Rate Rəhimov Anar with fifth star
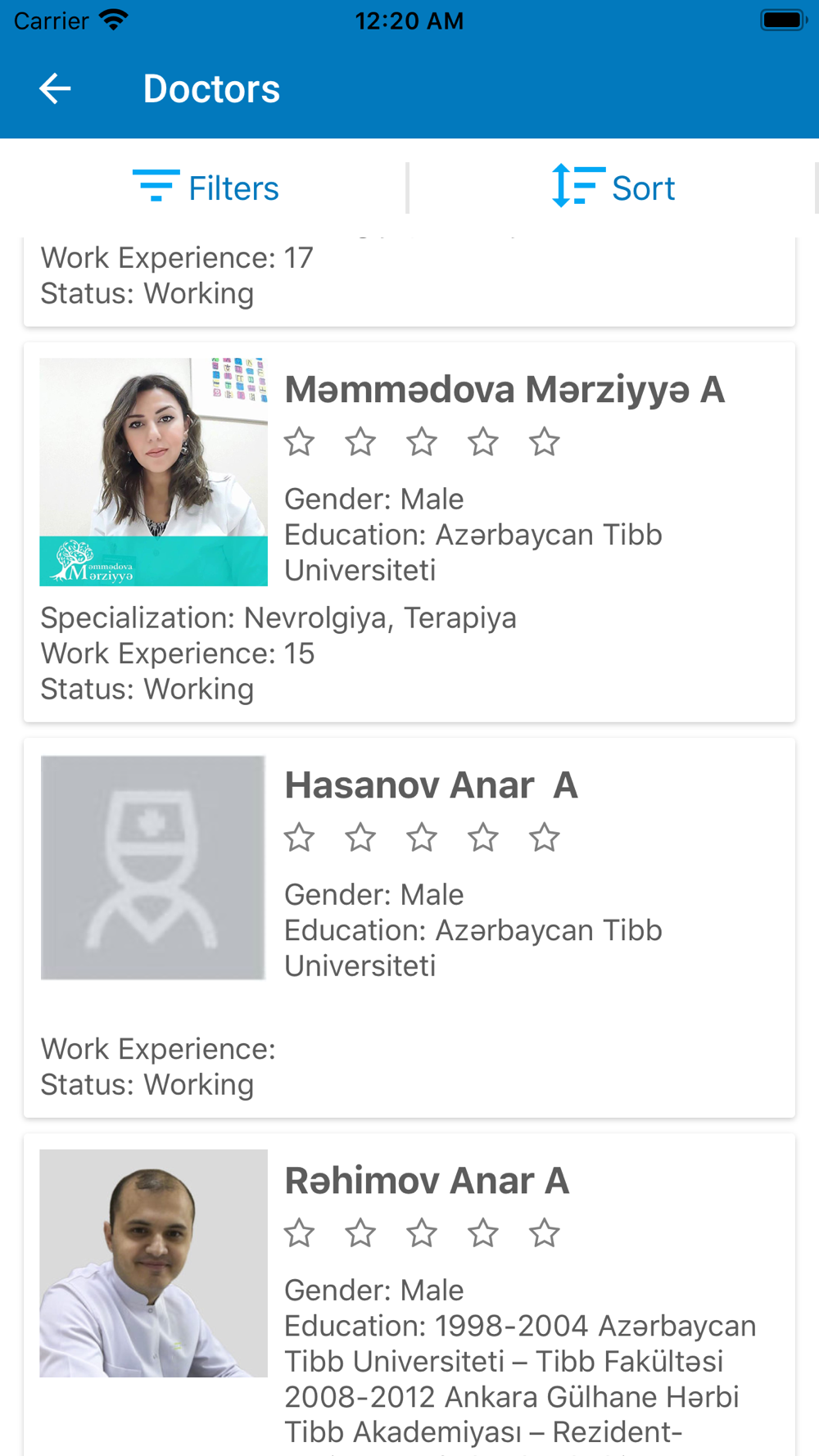 [544, 1233]
